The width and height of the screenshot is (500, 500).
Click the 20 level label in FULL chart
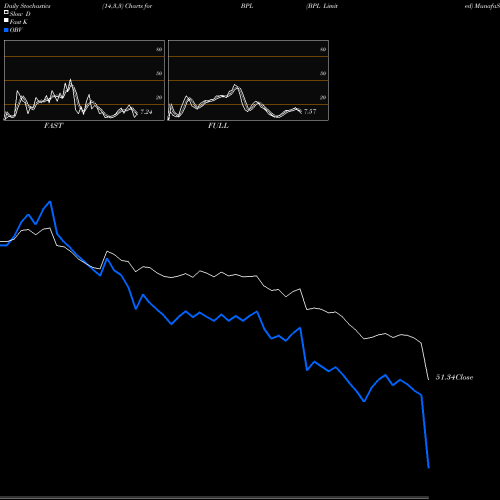click(x=323, y=97)
